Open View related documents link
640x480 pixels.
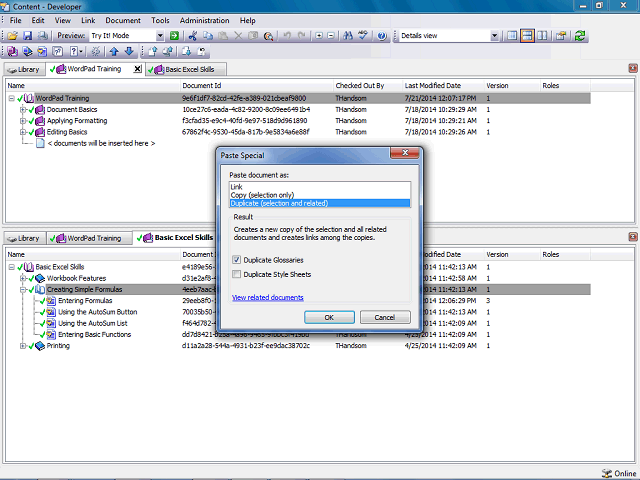(x=268, y=298)
